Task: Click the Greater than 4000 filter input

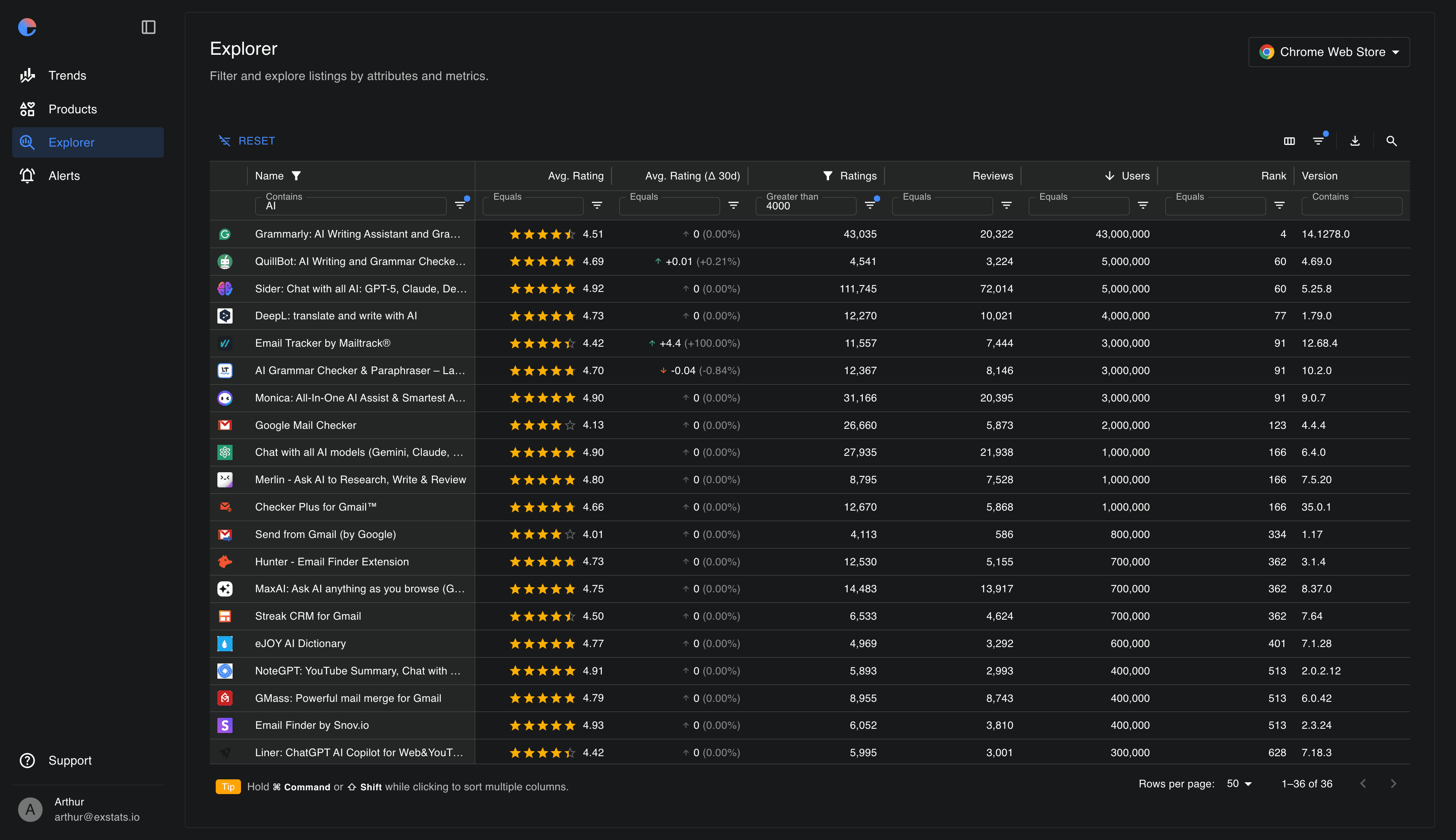Action: click(805, 206)
